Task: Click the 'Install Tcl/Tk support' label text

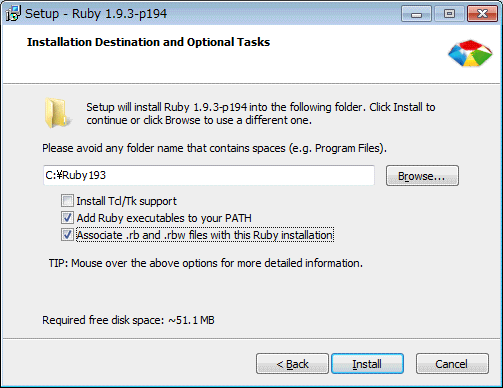Action: [x=126, y=201]
